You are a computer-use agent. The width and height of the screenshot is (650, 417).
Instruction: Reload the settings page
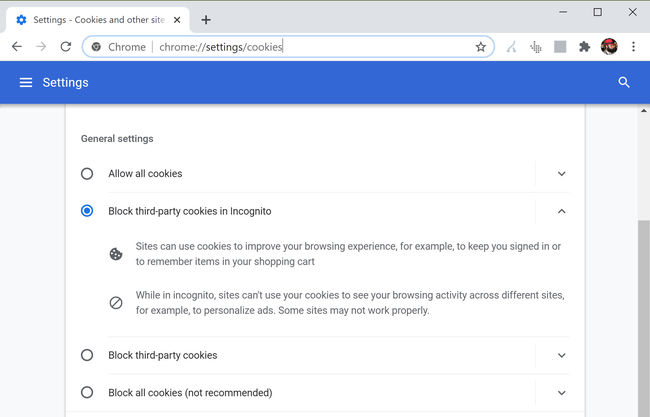[x=65, y=46]
